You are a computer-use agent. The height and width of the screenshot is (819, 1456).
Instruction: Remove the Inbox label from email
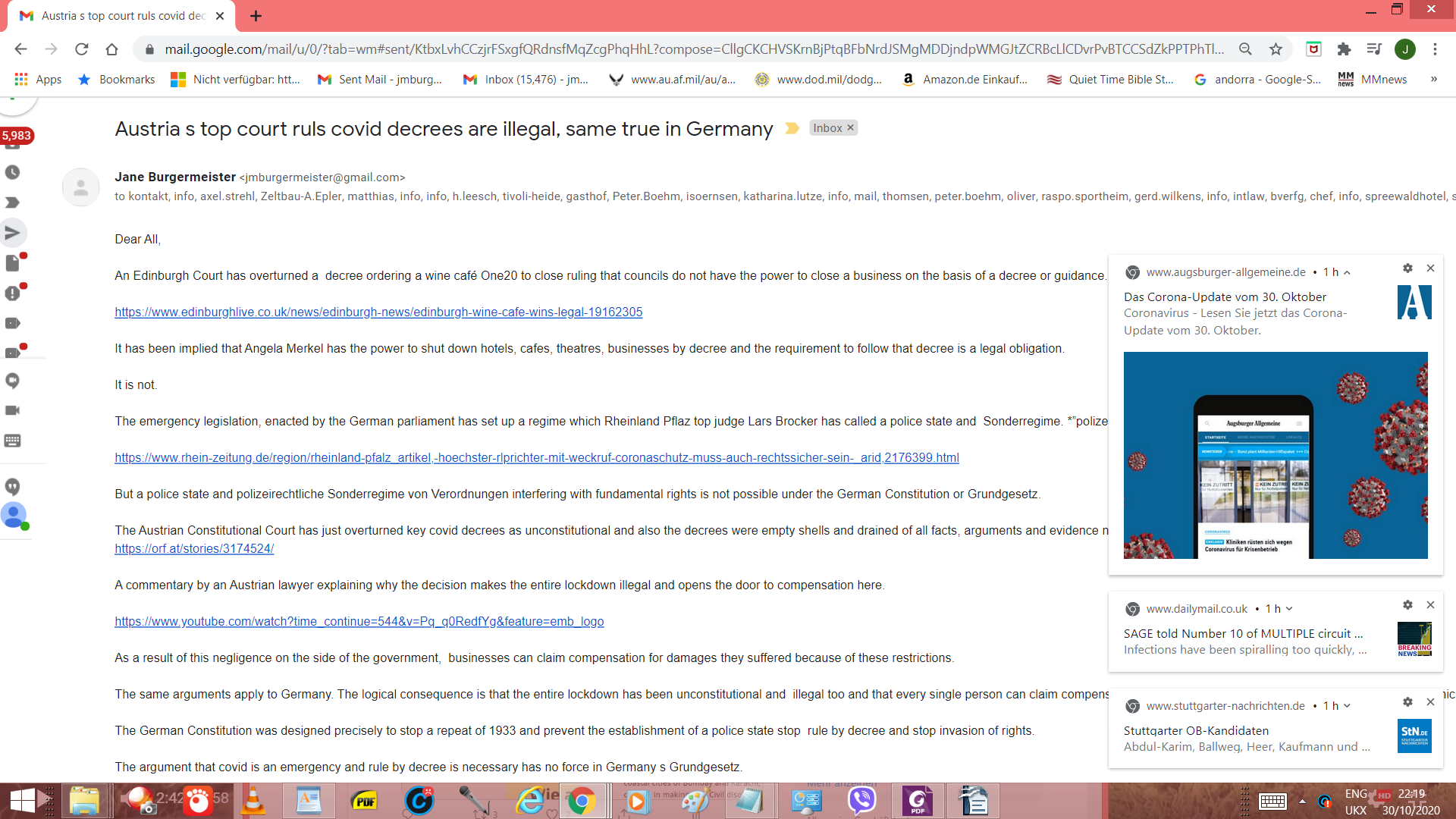(x=851, y=127)
